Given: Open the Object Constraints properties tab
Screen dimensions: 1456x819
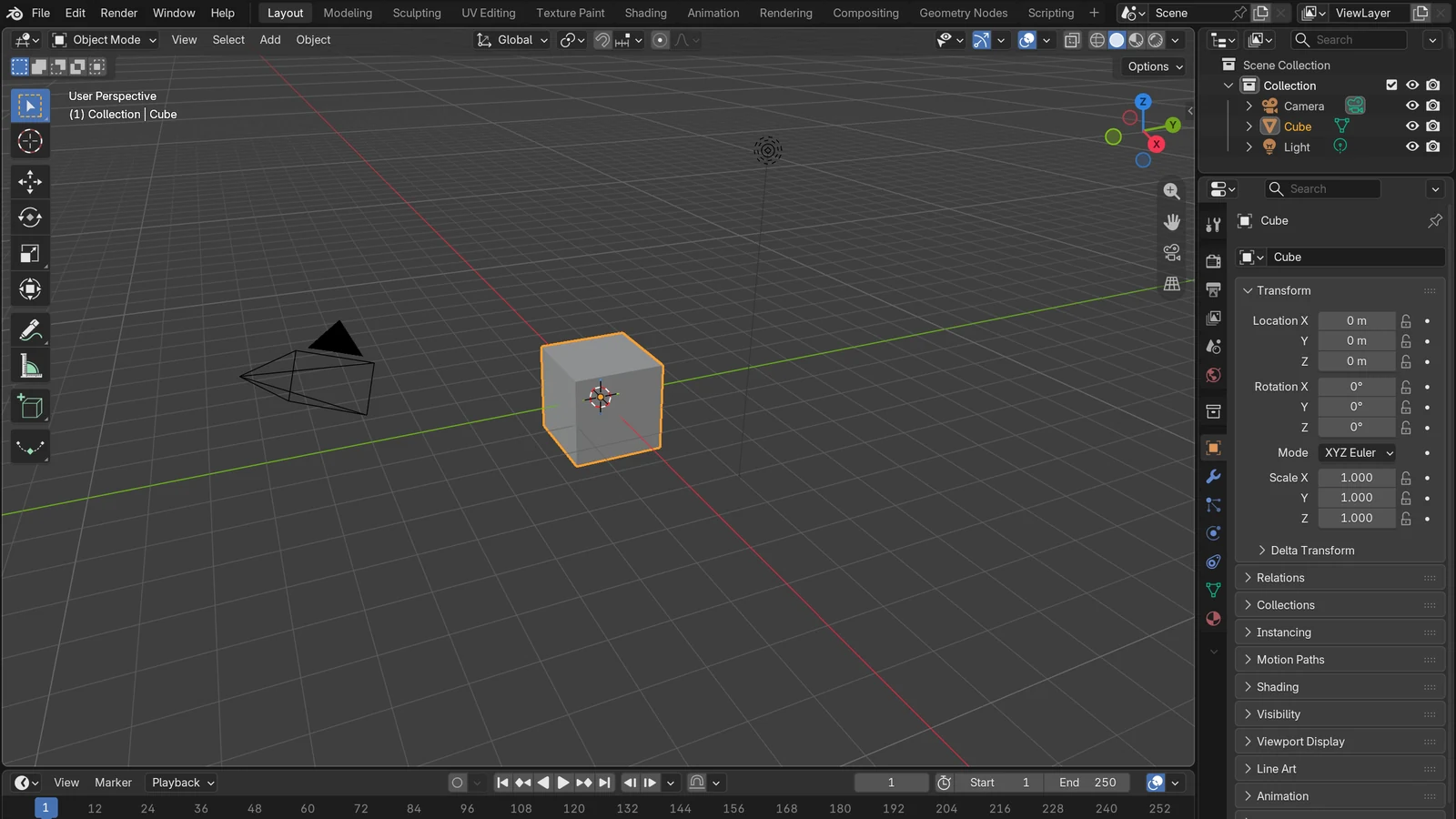Looking at the screenshot, I should (x=1213, y=562).
